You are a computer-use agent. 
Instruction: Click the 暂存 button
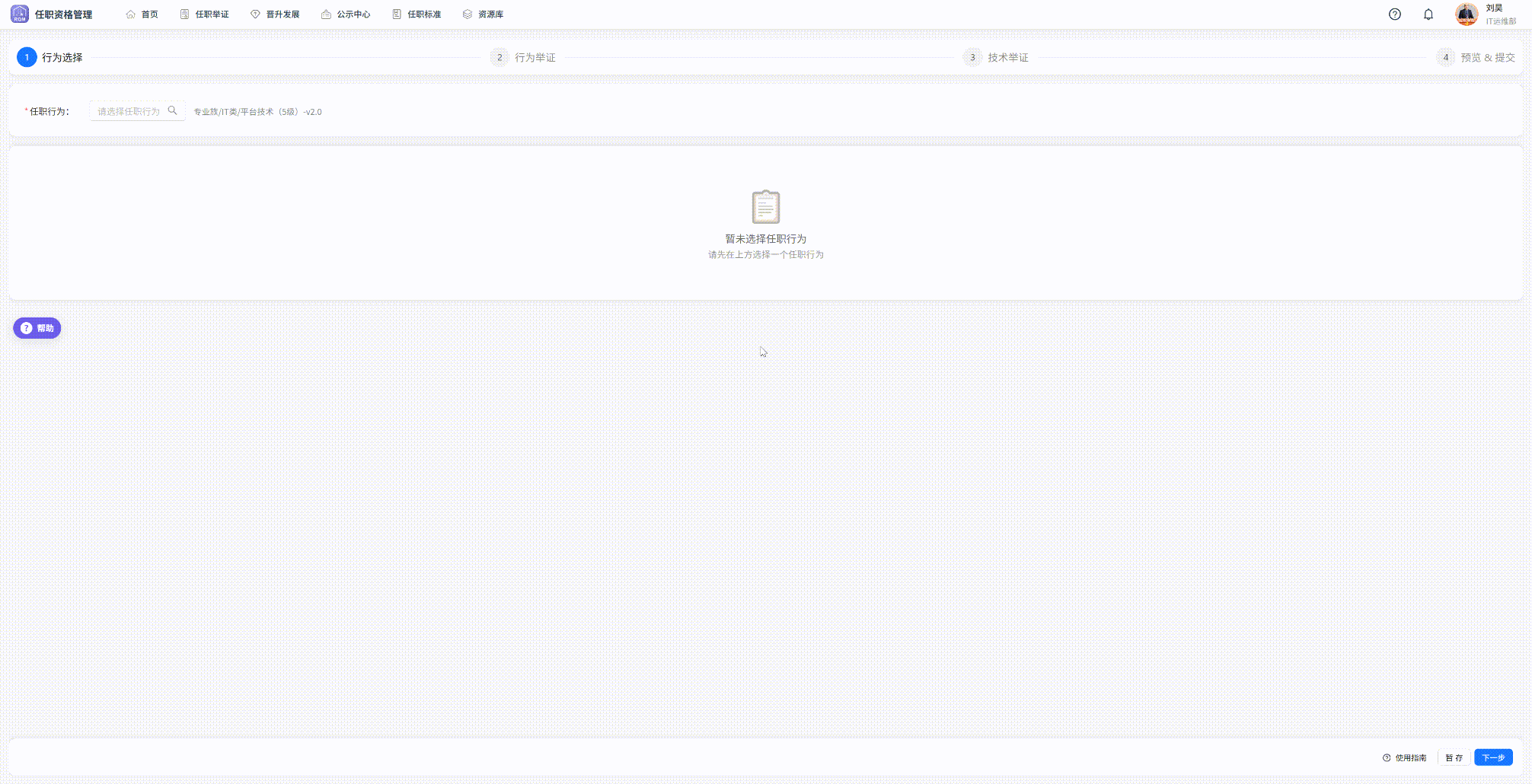(1454, 758)
